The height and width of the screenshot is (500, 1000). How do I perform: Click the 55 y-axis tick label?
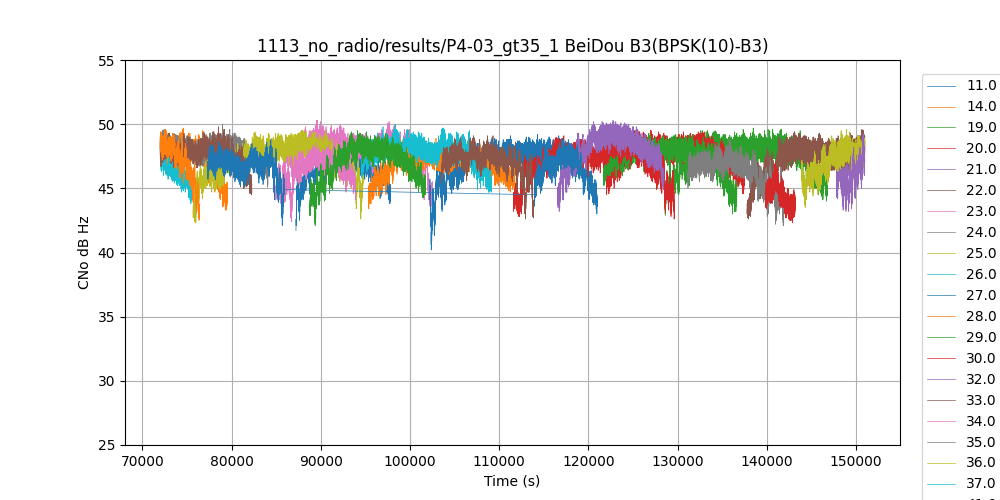point(106,61)
